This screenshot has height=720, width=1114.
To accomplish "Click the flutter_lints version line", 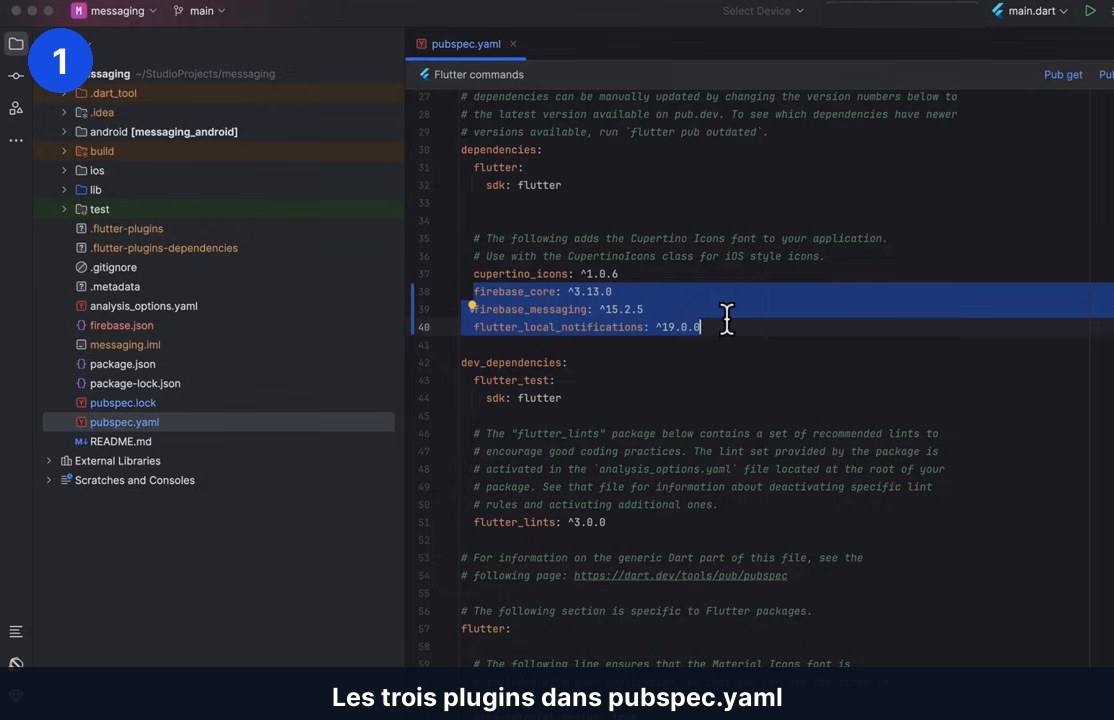I will point(539,522).
